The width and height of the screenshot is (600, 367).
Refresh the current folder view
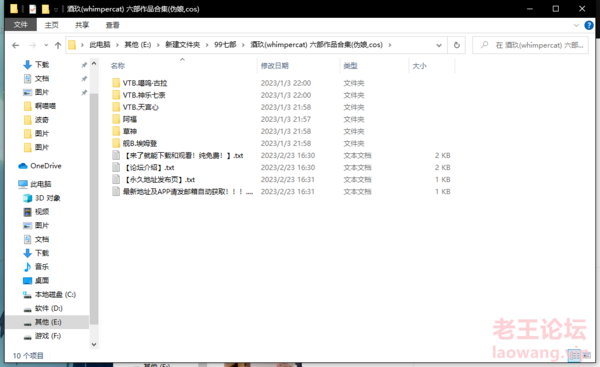tap(457, 45)
